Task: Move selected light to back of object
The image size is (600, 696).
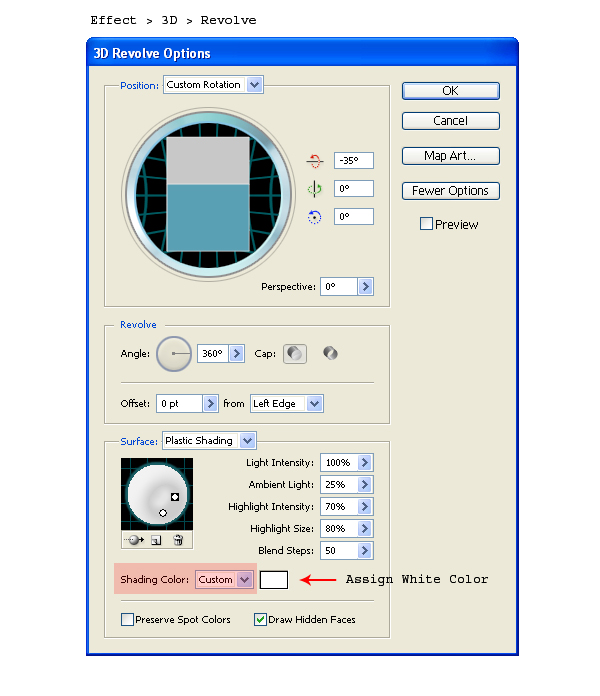Action: coord(134,540)
